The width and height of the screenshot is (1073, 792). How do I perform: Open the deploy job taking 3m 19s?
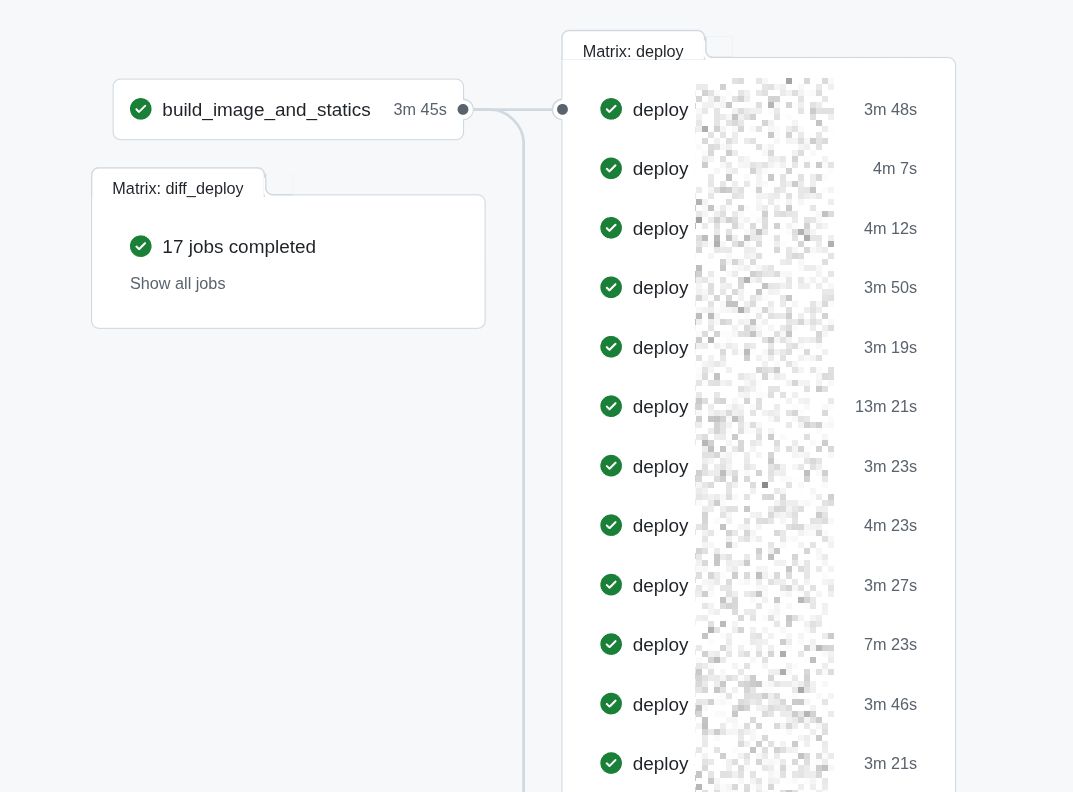660,347
